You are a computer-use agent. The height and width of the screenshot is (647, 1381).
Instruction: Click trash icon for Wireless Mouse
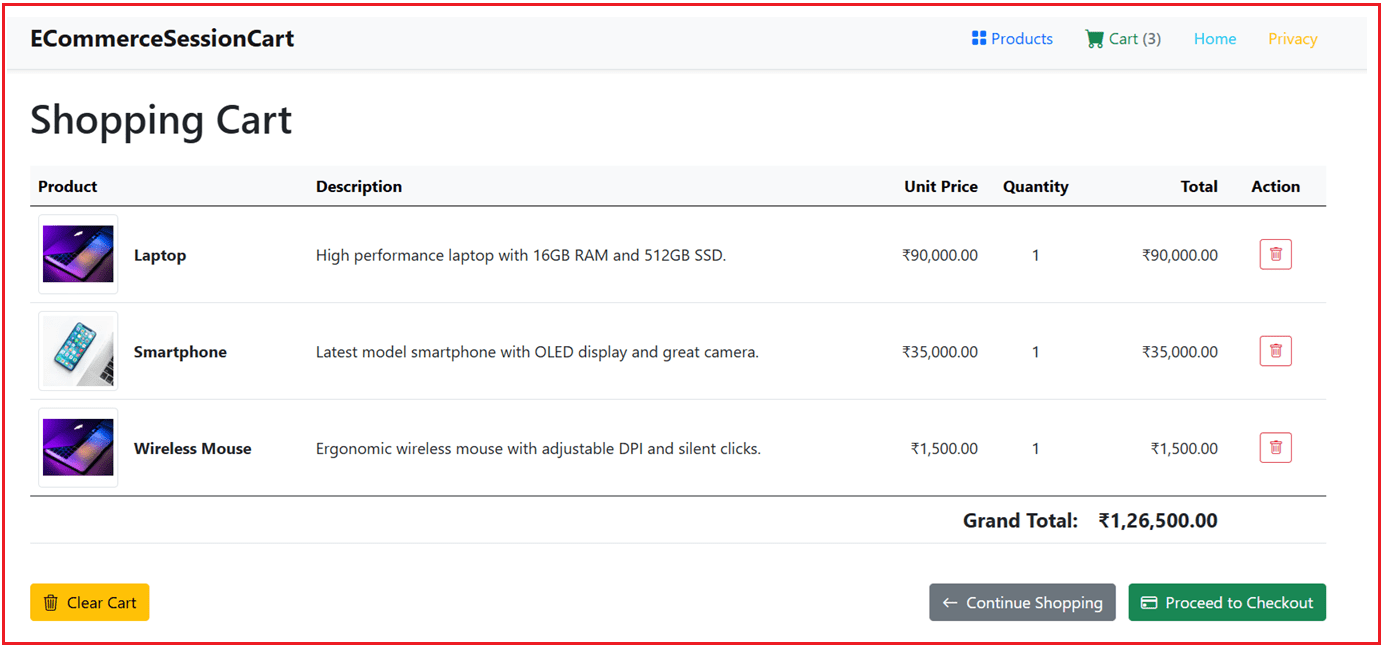point(1275,448)
